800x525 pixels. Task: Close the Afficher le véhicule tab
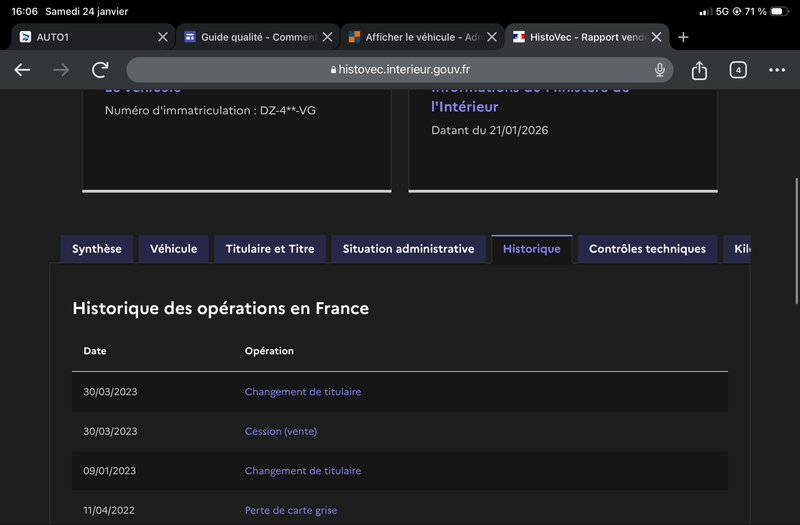[x=492, y=37]
